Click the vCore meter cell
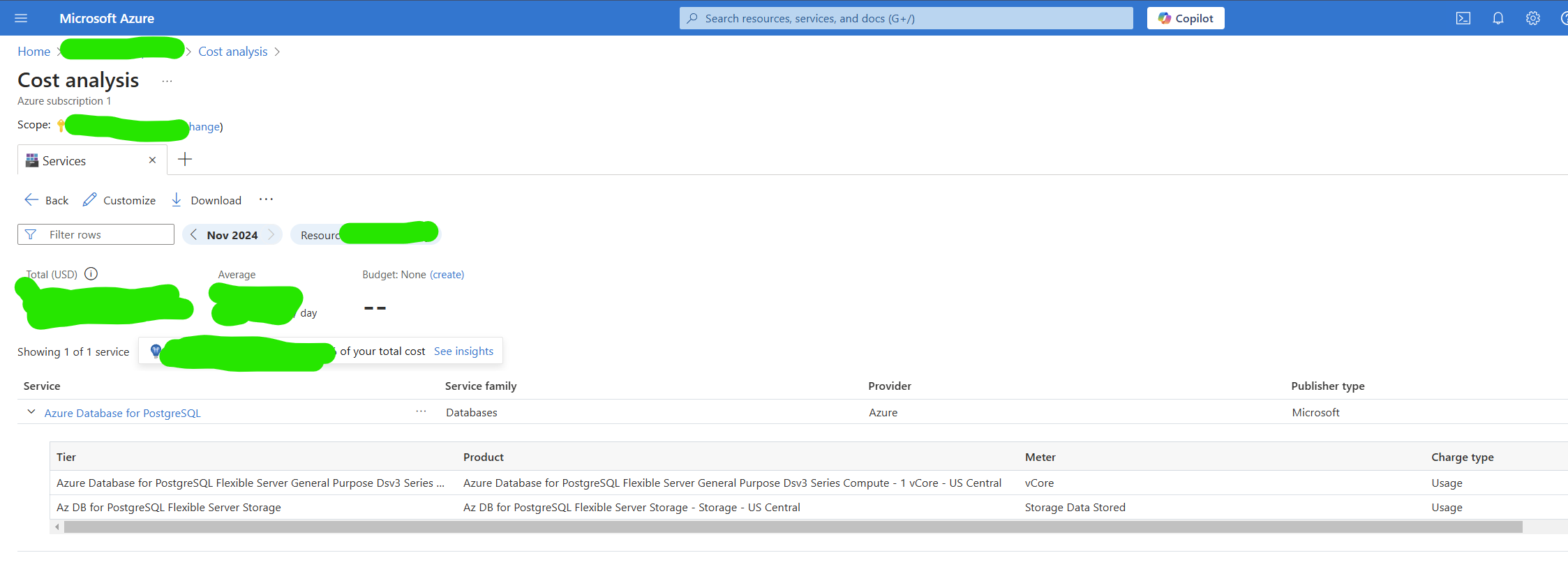Viewport: 1568px width, 583px height. (1040, 483)
